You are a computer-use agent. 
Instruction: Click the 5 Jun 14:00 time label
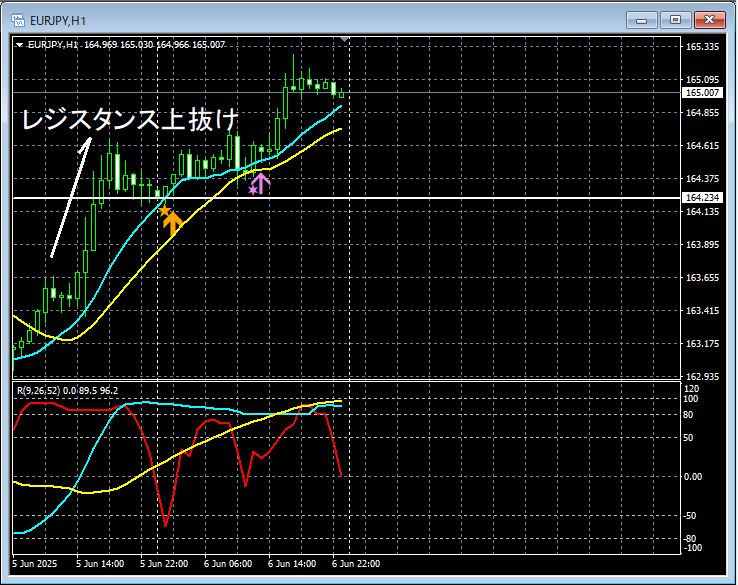pyautogui.click(x=100, y=564)
